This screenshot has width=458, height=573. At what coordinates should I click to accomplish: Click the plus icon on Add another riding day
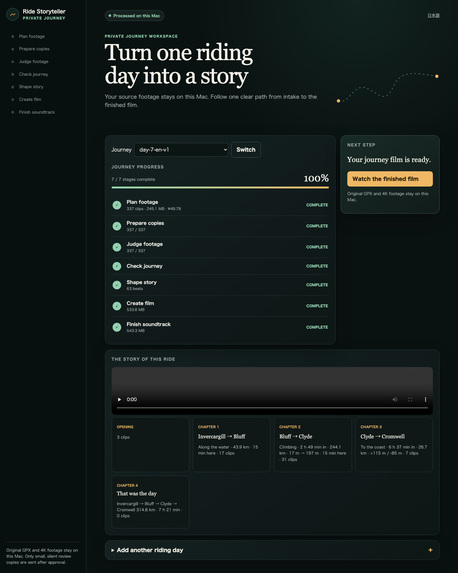(430, 550)
